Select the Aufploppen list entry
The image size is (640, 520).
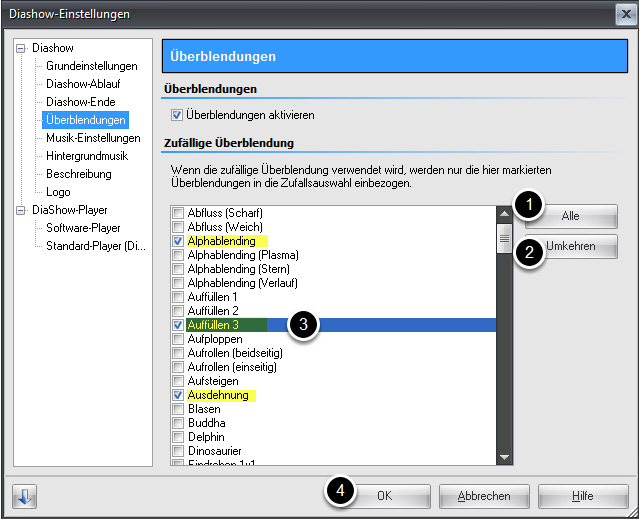(x=215, y=339)
